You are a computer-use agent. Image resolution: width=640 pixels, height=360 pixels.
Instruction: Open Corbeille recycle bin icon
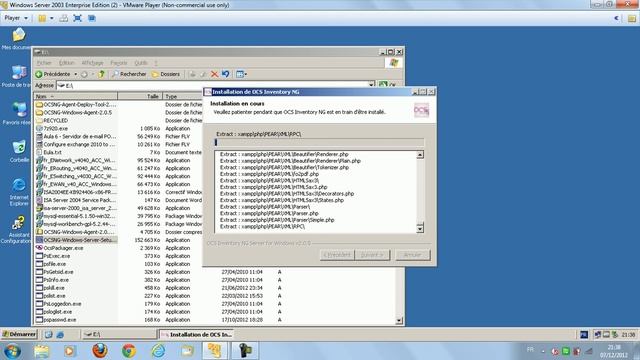tap(19, 151)
